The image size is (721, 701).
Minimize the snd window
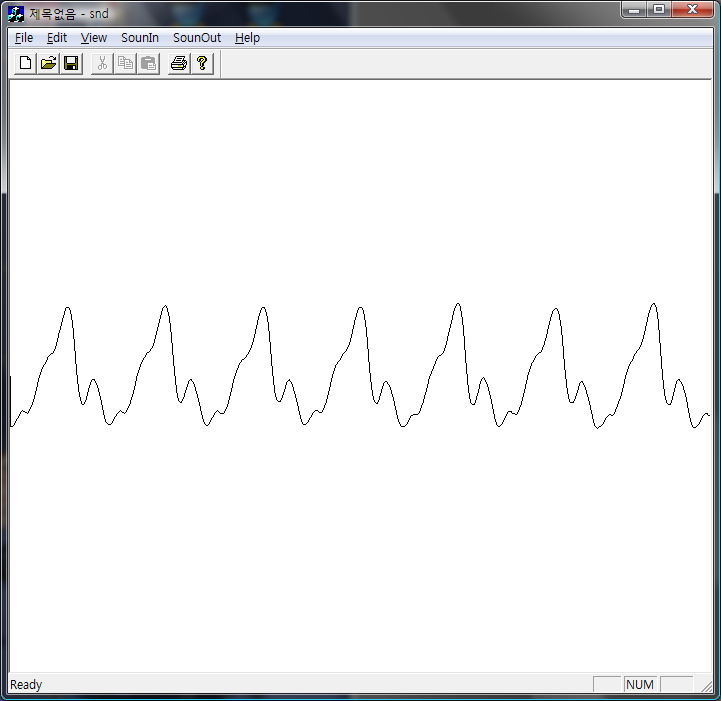tap(634, 9)
